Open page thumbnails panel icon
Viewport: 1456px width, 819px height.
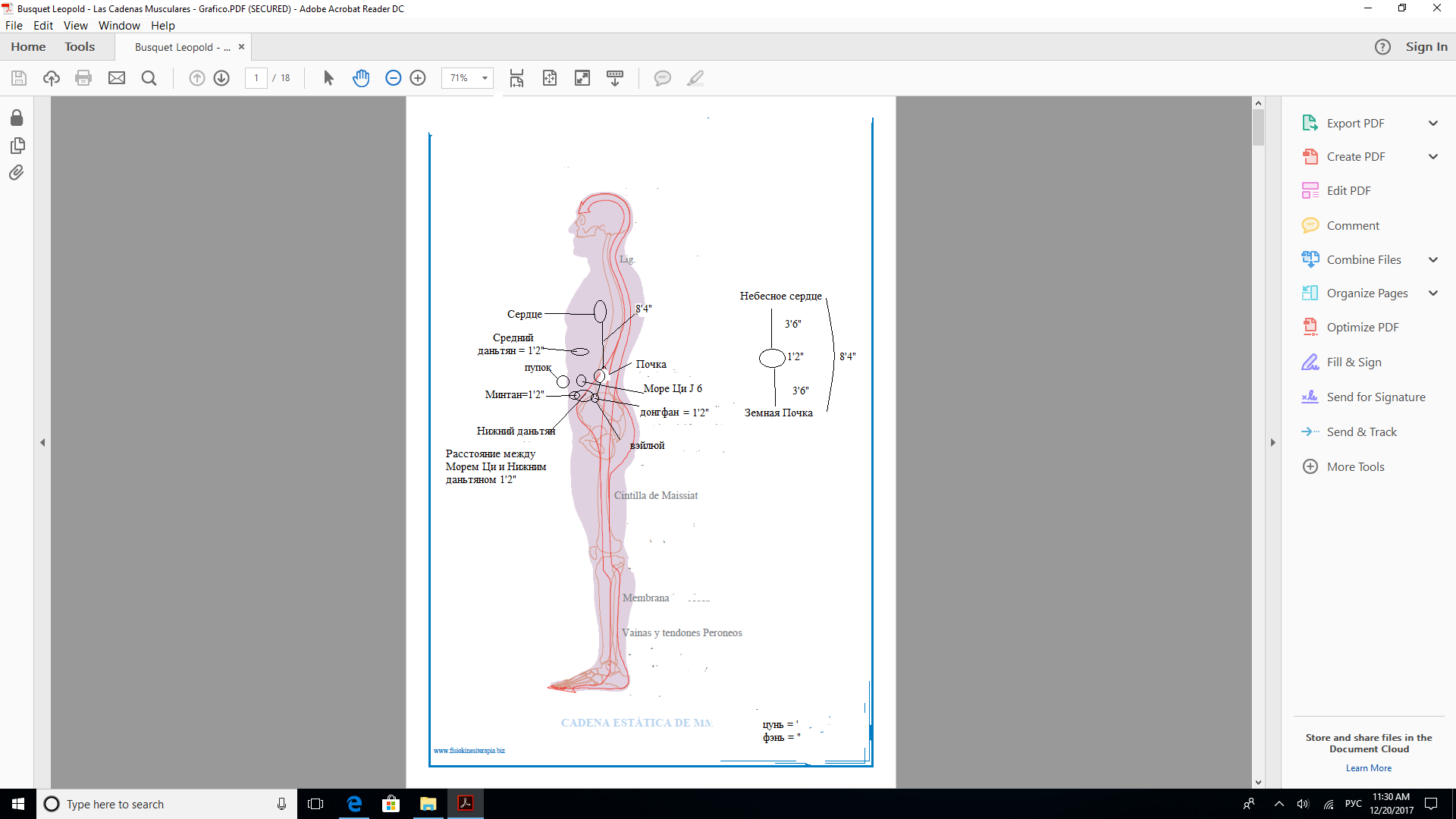[17, 146]
